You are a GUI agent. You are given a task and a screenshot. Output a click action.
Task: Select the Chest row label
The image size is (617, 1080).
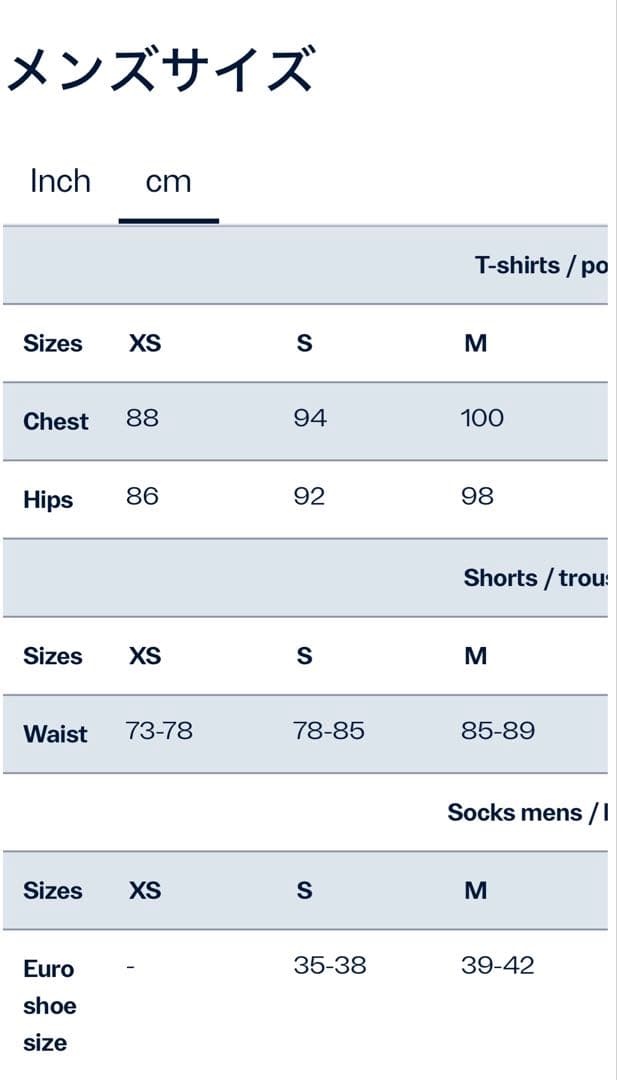click(56, 421)
